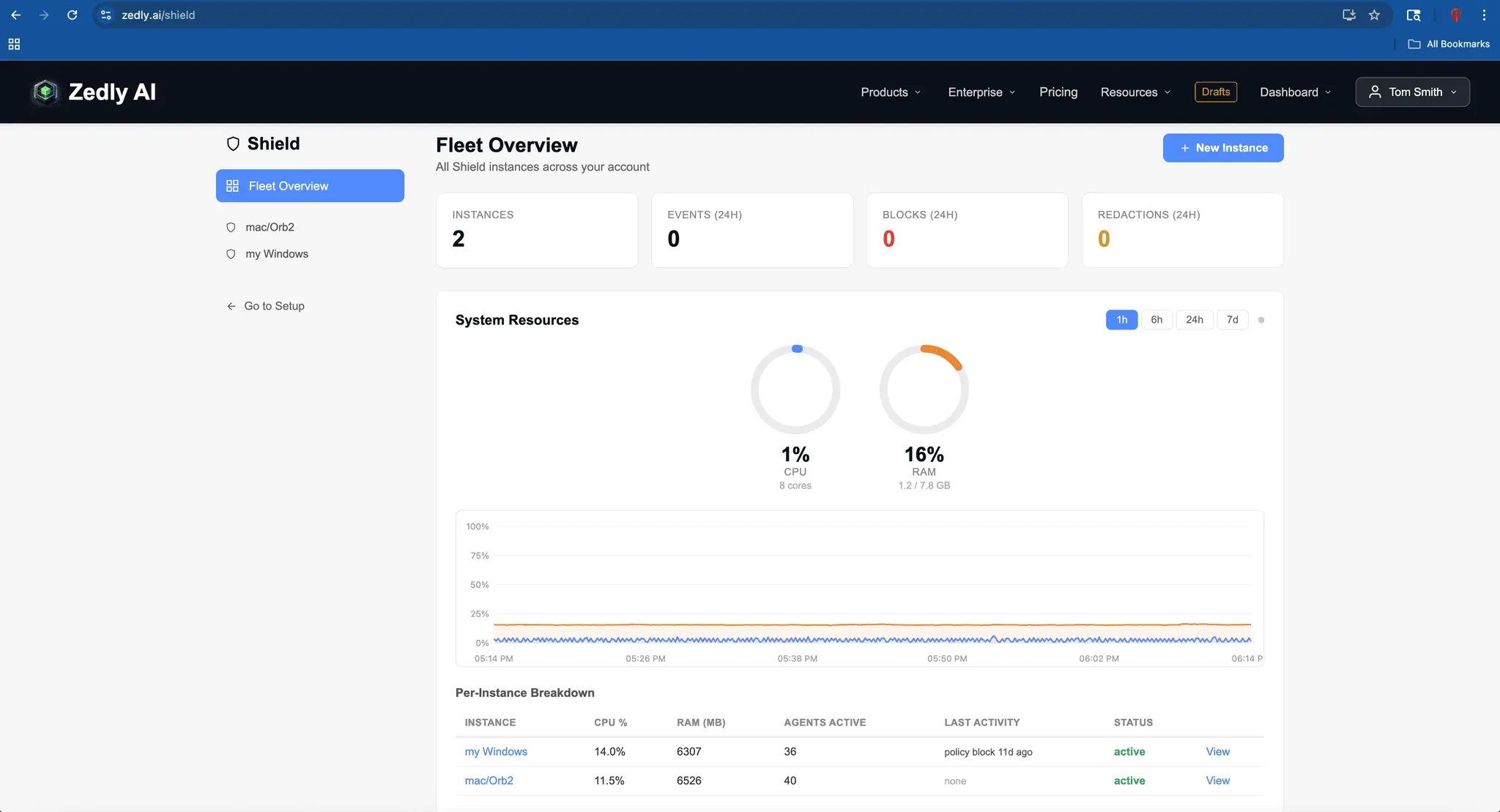
Task: Open the Dashboard dropdown menu
Action: 1295,92
